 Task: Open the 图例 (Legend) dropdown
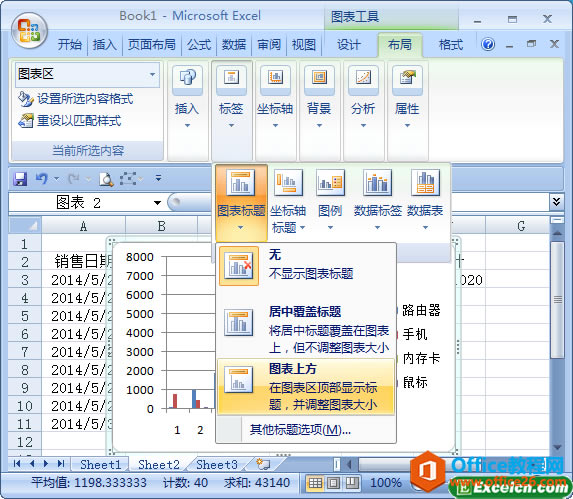coord(330,200)
